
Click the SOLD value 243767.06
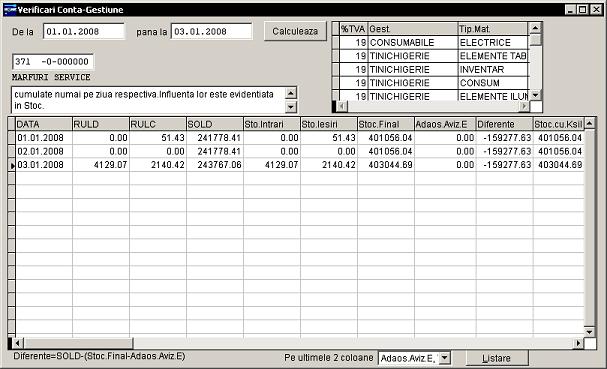(215, 165)
